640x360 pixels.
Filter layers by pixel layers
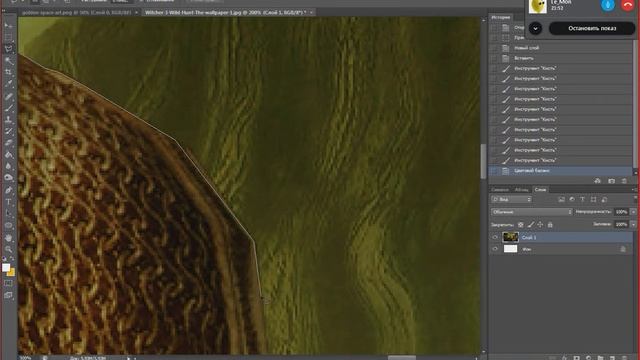pos(562,199)
